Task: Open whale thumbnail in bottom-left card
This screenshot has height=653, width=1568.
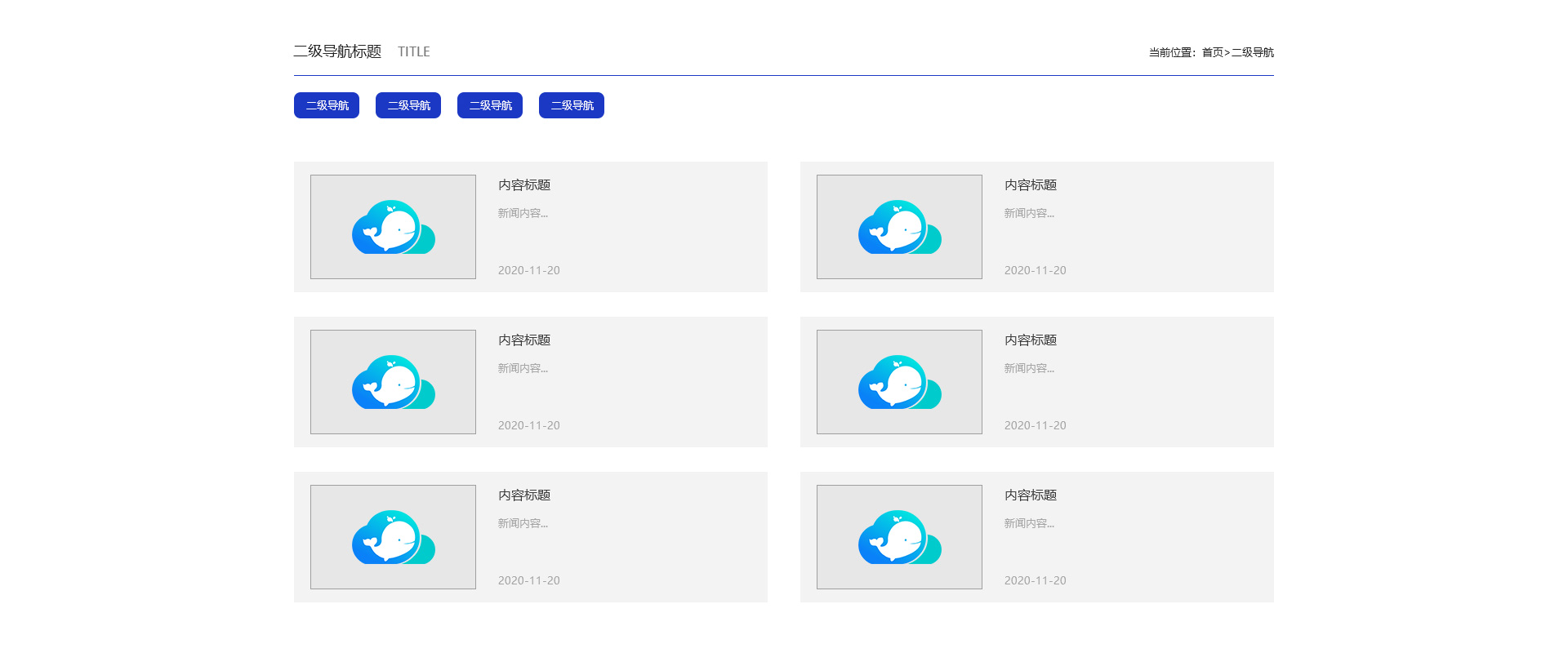Action: point(393,537)
